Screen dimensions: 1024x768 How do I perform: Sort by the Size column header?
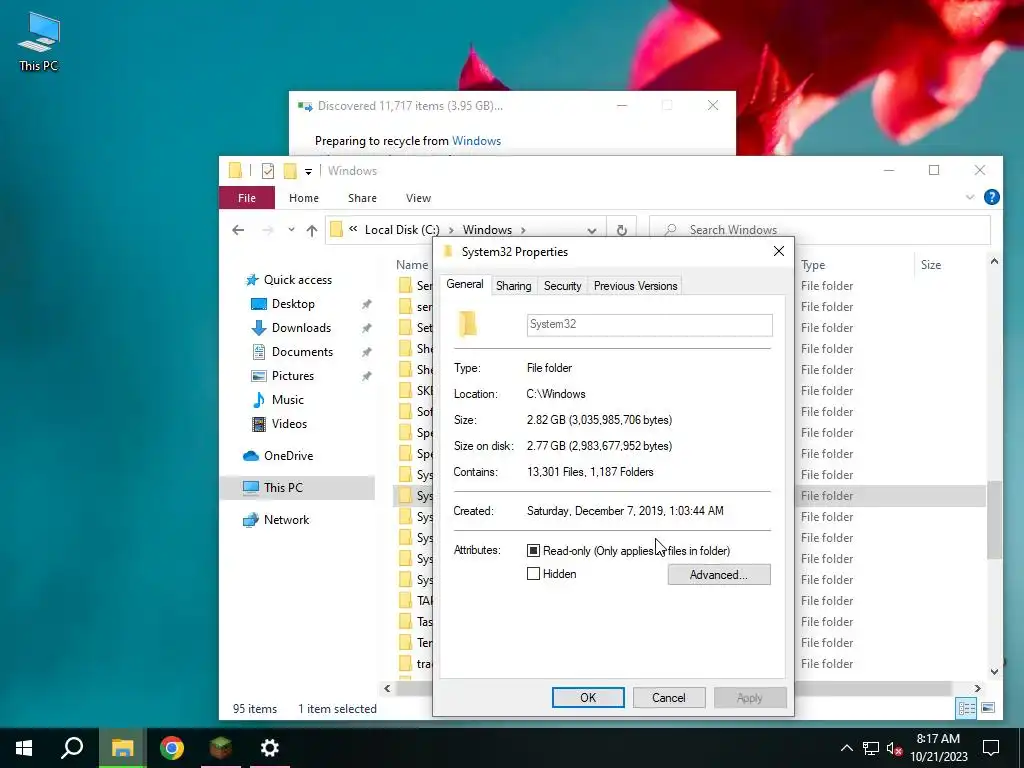[931, 264]
